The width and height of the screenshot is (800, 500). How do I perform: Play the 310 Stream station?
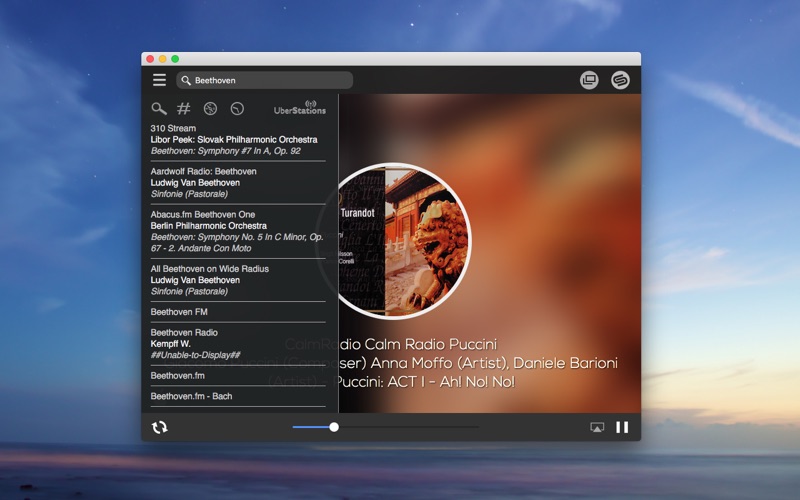click(173, 128)
